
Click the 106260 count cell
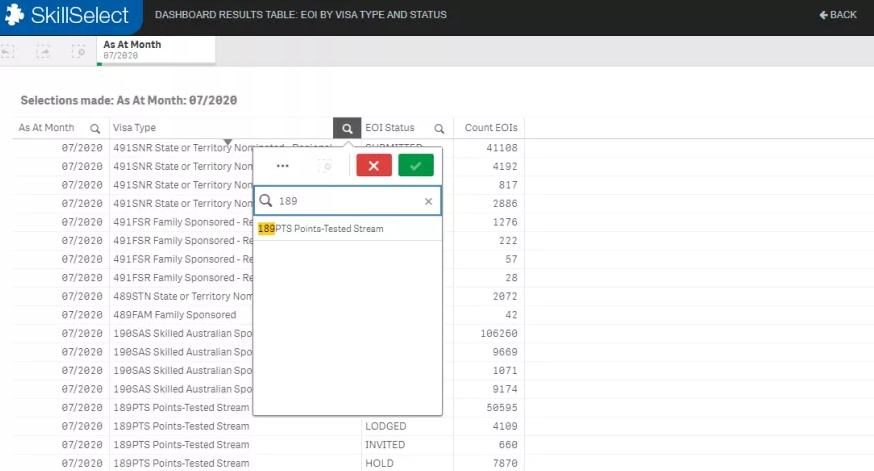pyautogui.click(x=492, y=333)
